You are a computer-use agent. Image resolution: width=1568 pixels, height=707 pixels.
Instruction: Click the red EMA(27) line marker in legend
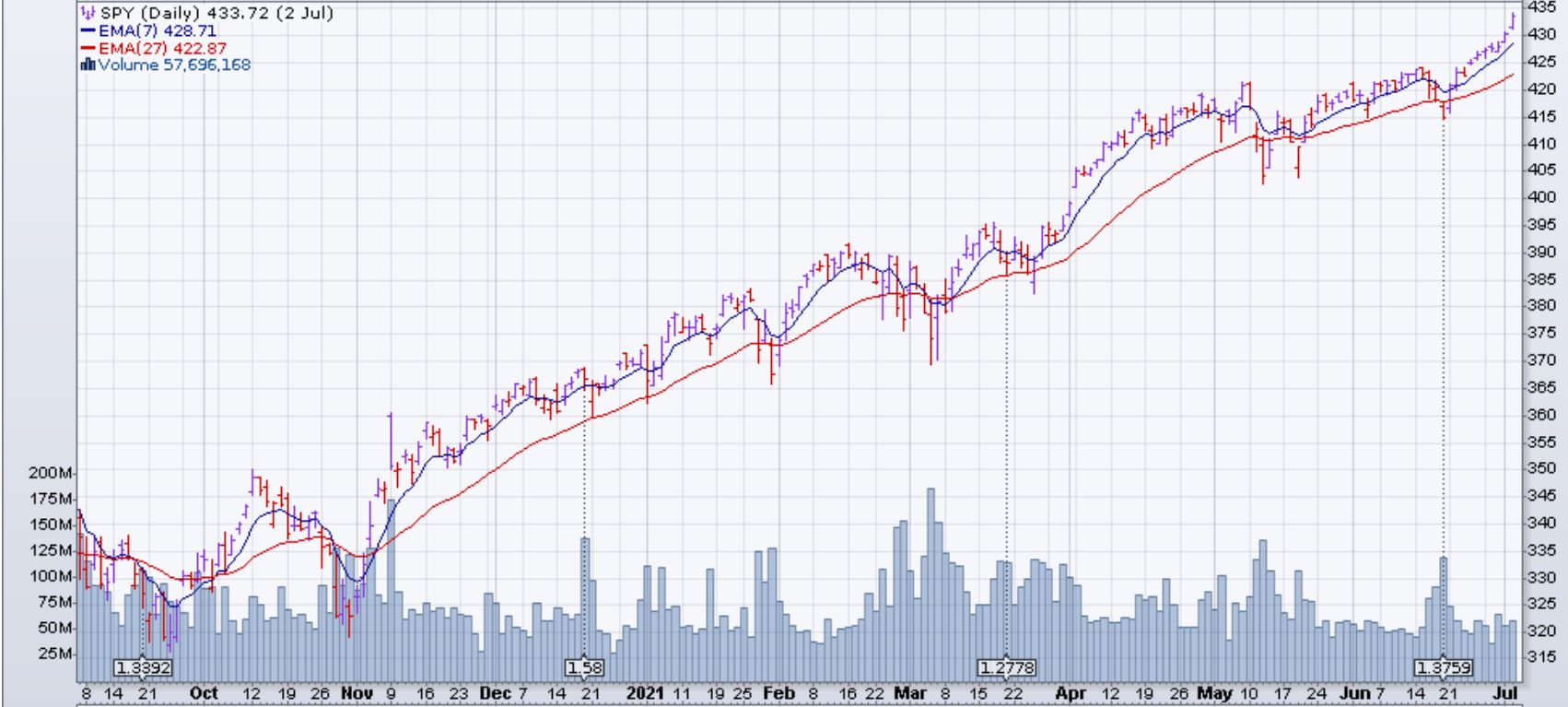[88, 48]
